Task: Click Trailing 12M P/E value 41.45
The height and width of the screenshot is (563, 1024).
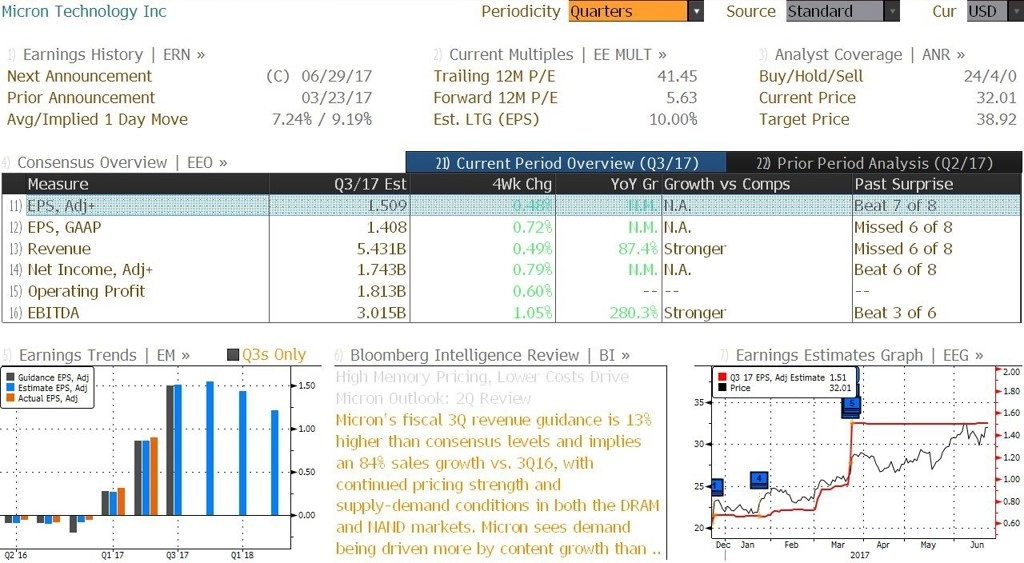Action: (x=677, y=76)
